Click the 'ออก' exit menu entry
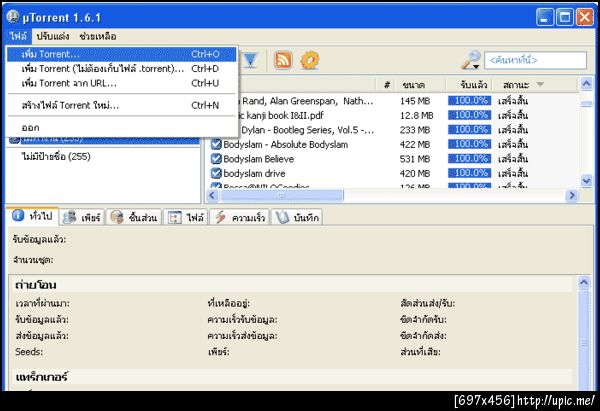600x411 pixels. (122, 127)
